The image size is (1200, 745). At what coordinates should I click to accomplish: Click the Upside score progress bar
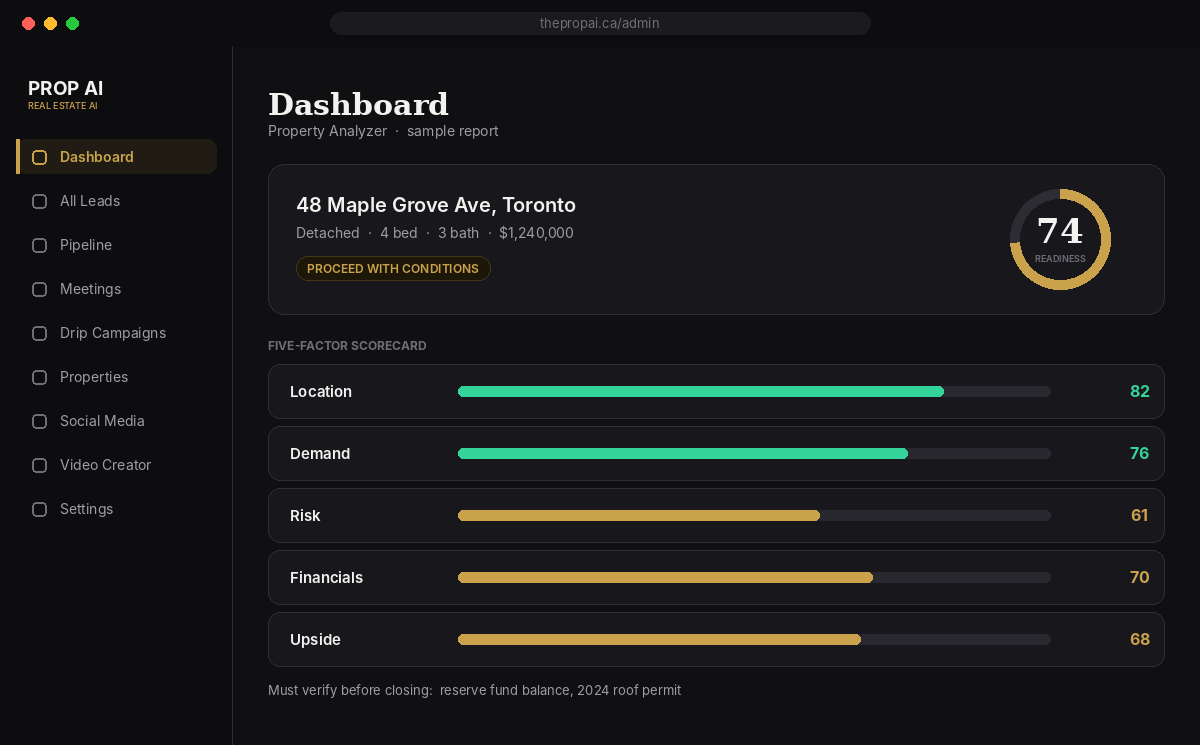754,639
